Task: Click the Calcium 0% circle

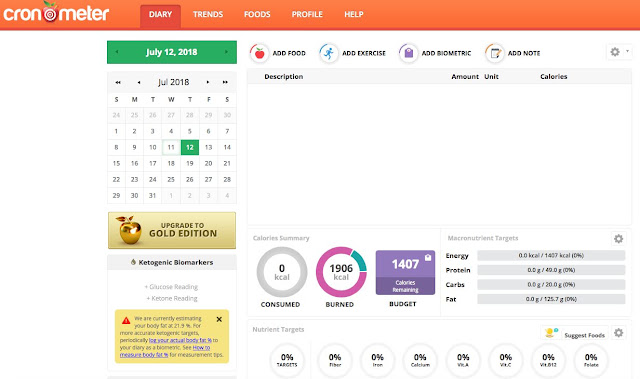Action: 420,360
